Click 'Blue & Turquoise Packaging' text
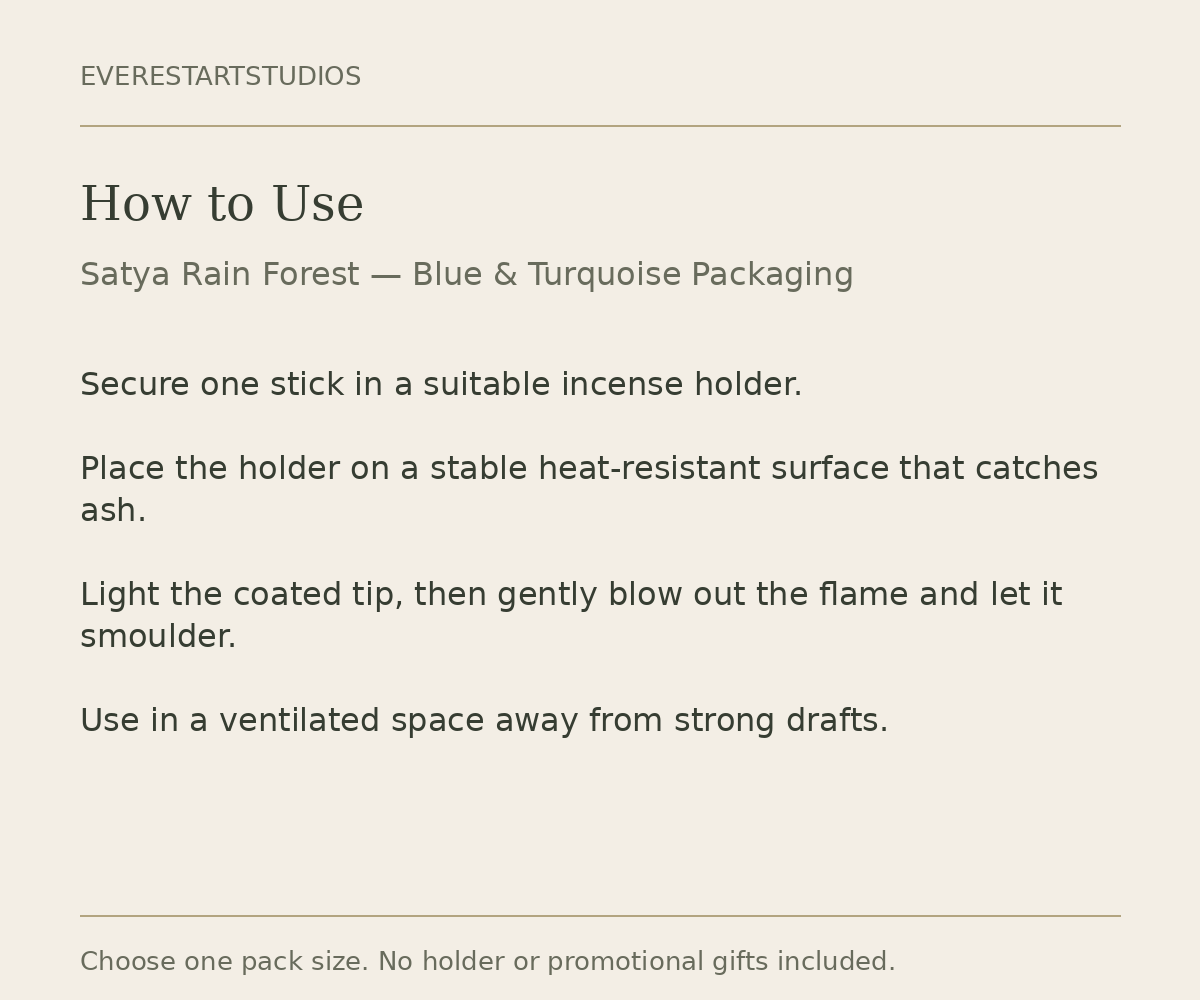Image resolution: width=1200 pixels, height=1000 pixels. (633, 275)
